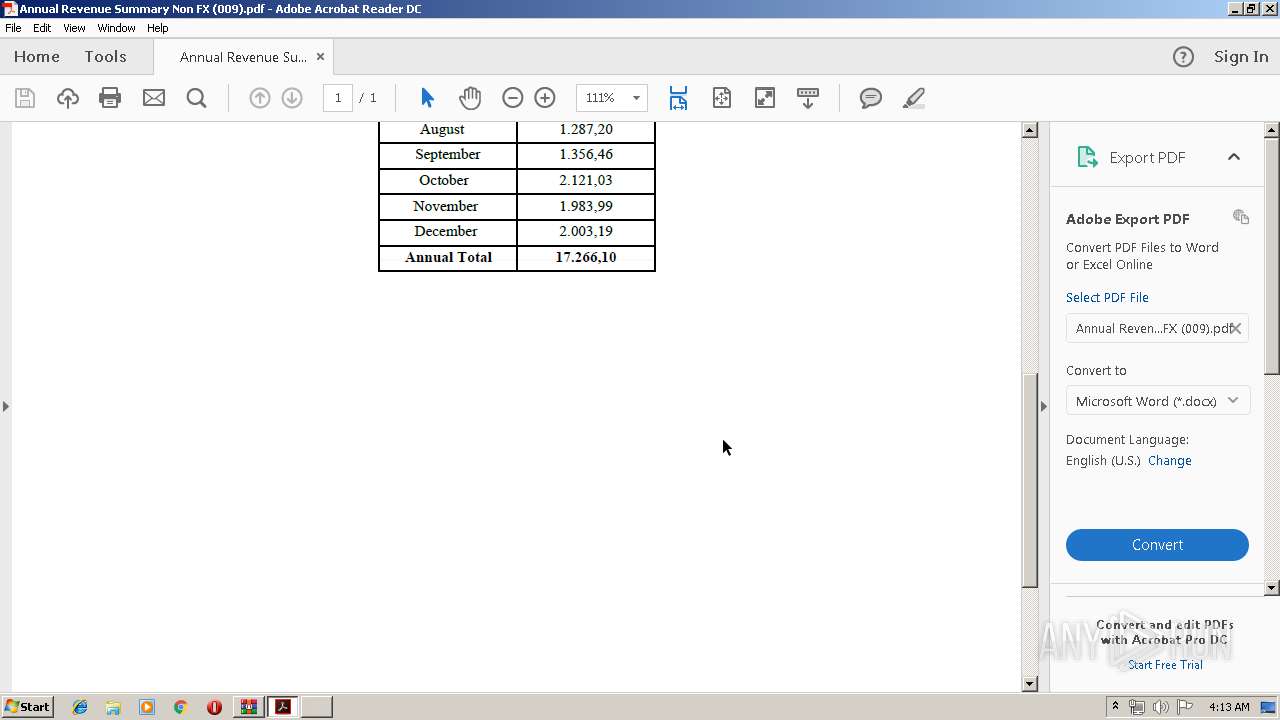Switch to the Home tab
The image size is (1280, 720).
(37, 57)
